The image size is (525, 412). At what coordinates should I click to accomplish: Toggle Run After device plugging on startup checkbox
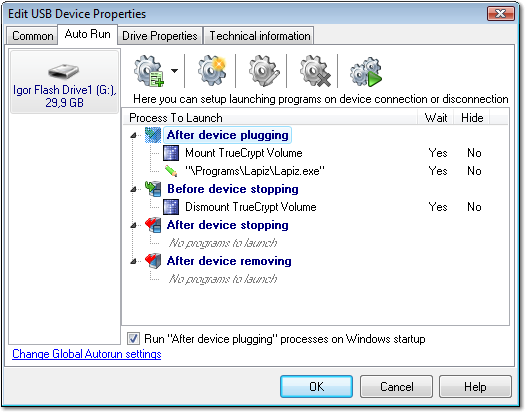click(x=133, y=339)
